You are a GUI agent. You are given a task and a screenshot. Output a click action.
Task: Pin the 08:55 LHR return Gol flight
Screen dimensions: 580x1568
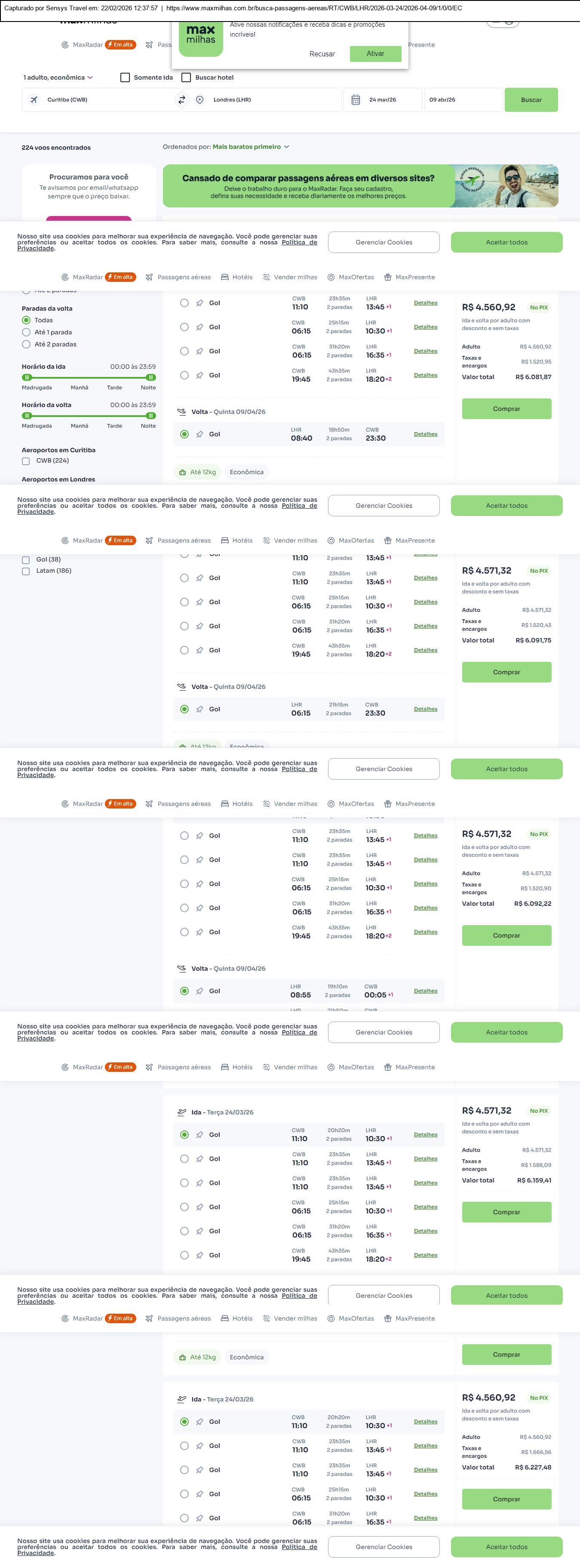click(199, 991)
